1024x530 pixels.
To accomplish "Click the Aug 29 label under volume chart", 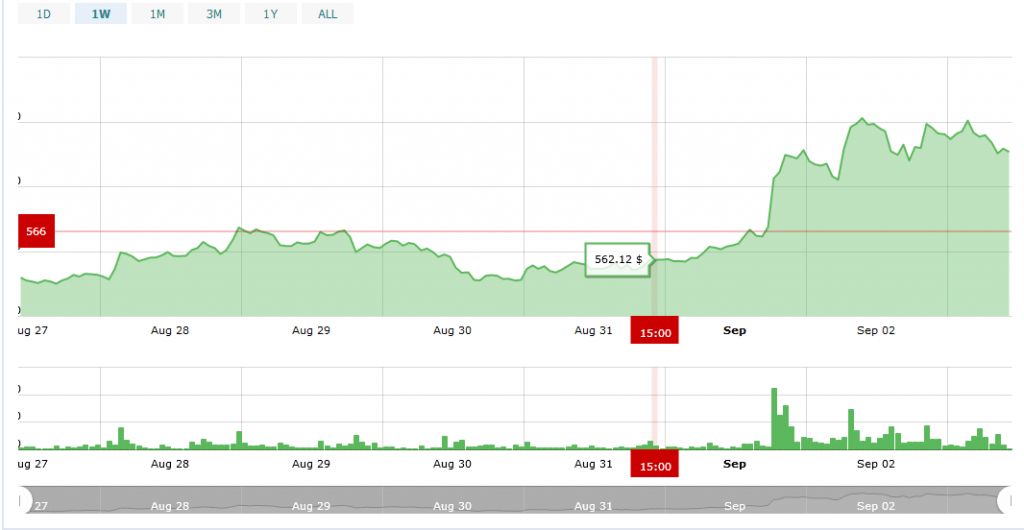I will [x=310, y=464].
